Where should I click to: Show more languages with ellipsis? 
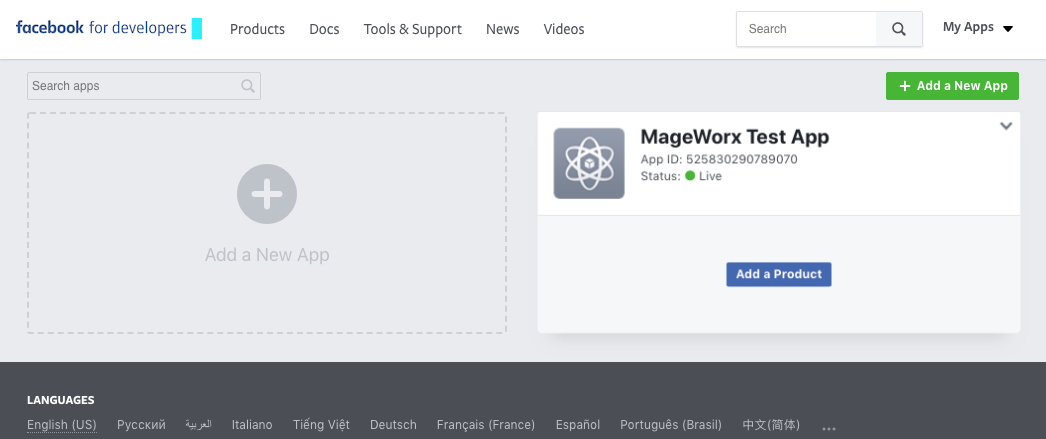click(829, 429)
